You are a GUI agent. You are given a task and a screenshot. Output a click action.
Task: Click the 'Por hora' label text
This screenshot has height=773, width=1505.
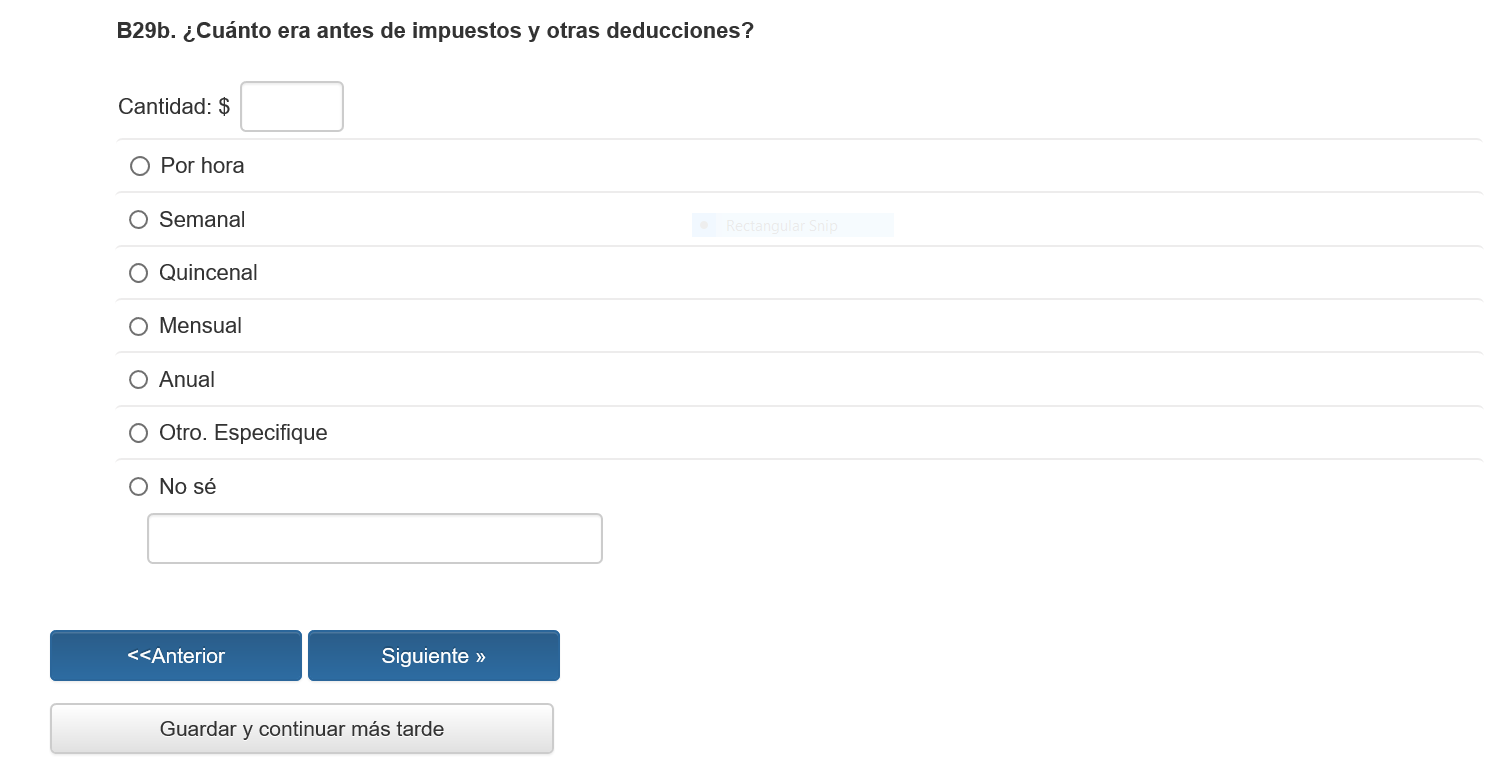(x=202, y=166)
